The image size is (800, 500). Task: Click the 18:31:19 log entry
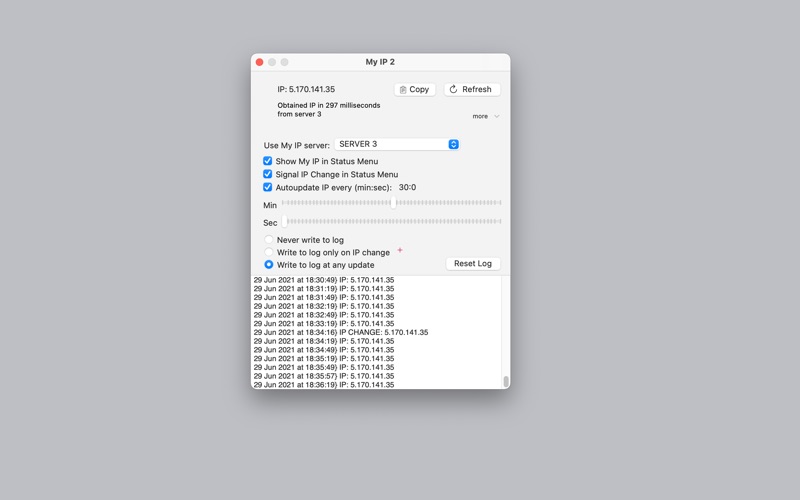[x=324, y=289]
